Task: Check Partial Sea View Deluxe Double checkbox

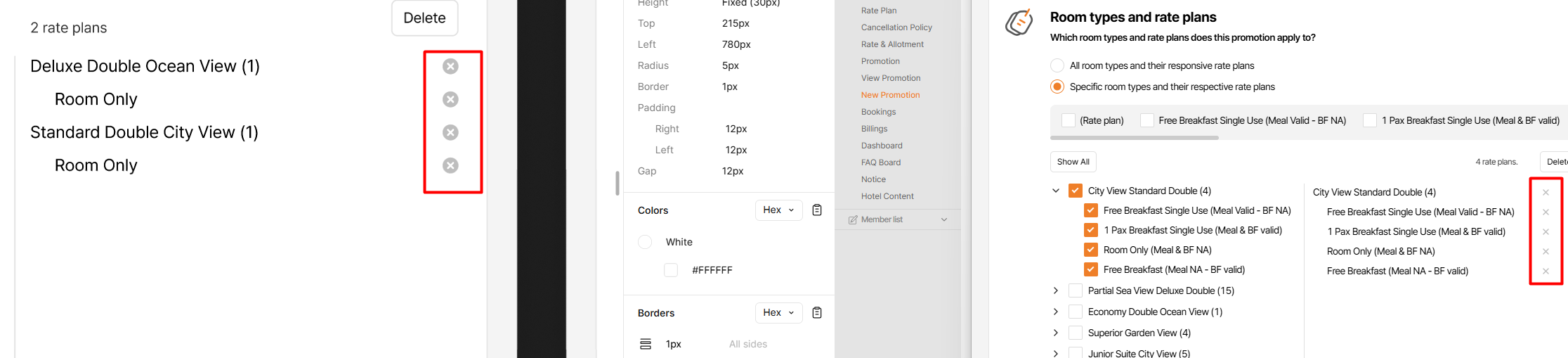Action: 1076,290
